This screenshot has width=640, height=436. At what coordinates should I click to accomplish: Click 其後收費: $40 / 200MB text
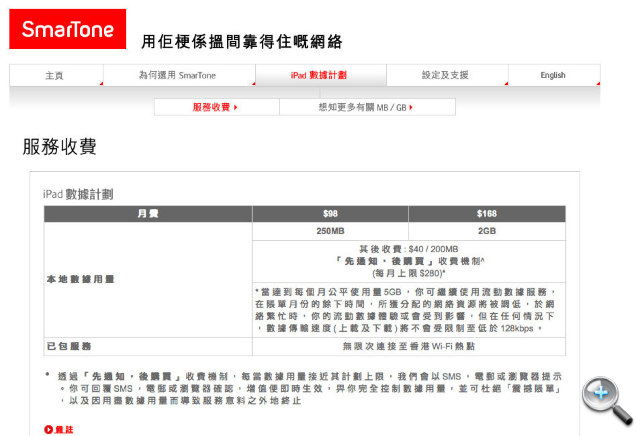409,249
